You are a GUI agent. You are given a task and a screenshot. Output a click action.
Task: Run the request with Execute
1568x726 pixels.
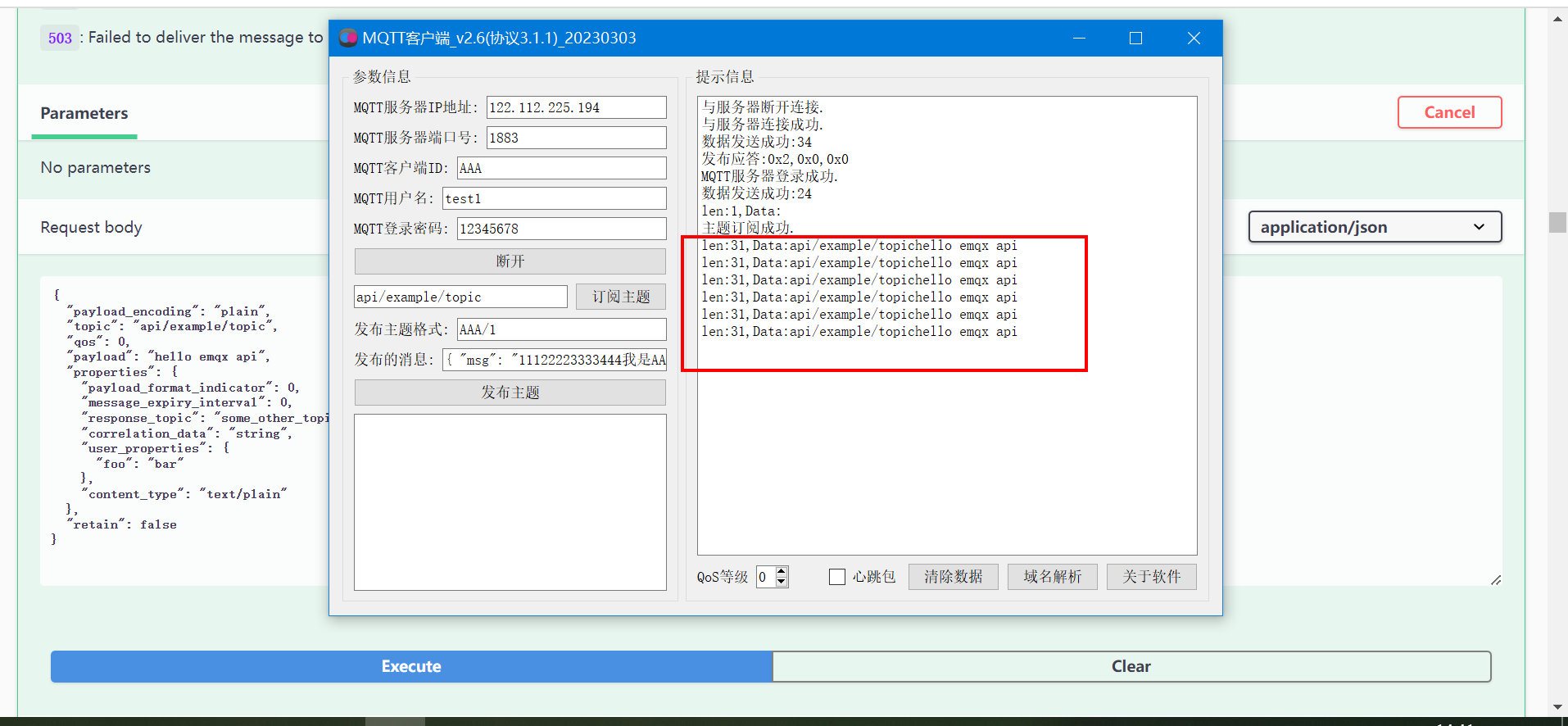(411, 666)
